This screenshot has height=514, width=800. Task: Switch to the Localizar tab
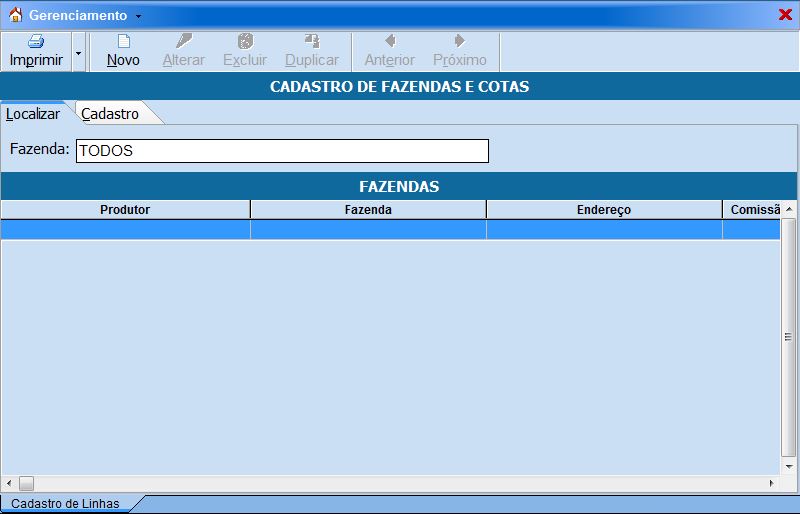pos(33,114)
